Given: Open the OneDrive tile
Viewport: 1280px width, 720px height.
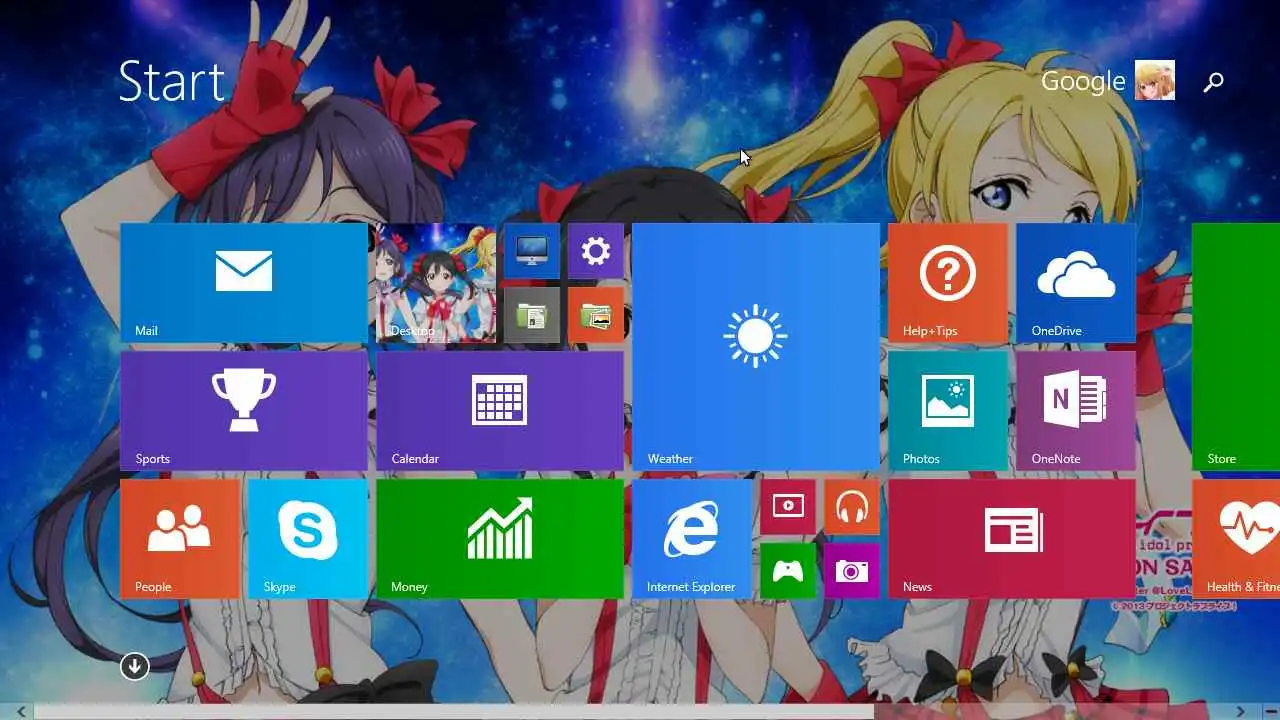Looking at the screenshot, I should (1075, 283).
